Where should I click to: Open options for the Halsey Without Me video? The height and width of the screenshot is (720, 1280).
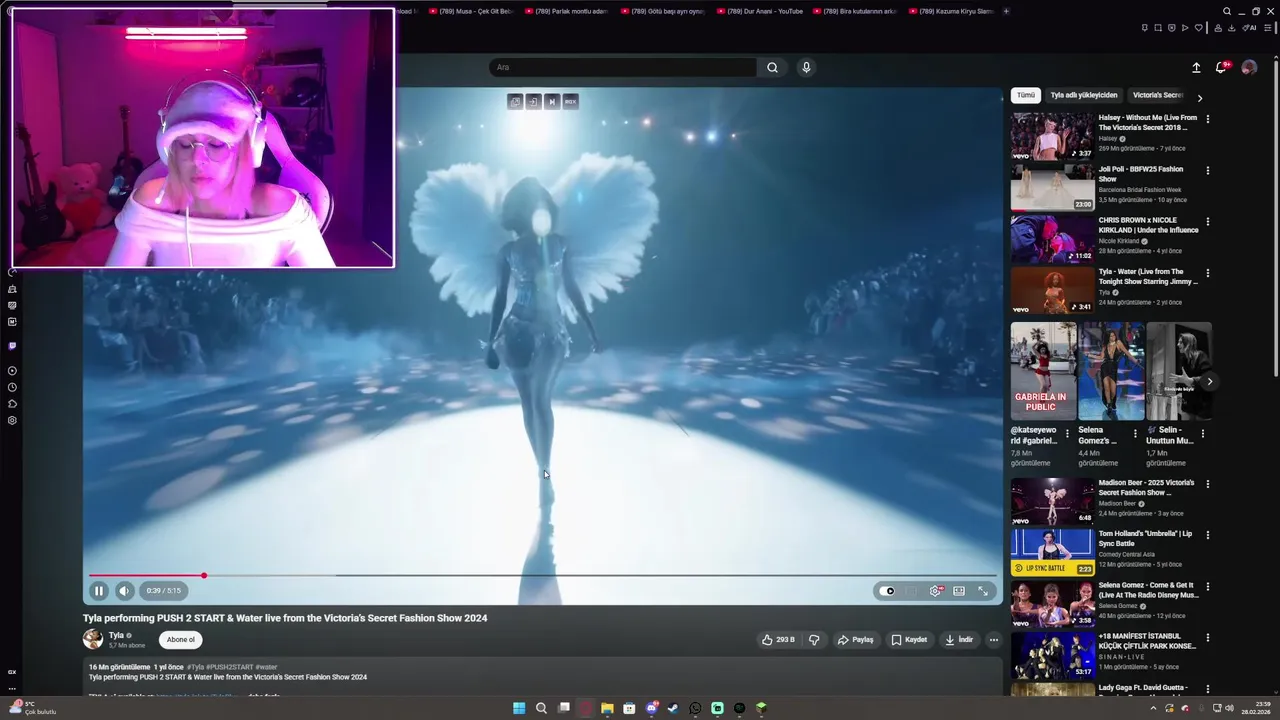click(1208, 119)
